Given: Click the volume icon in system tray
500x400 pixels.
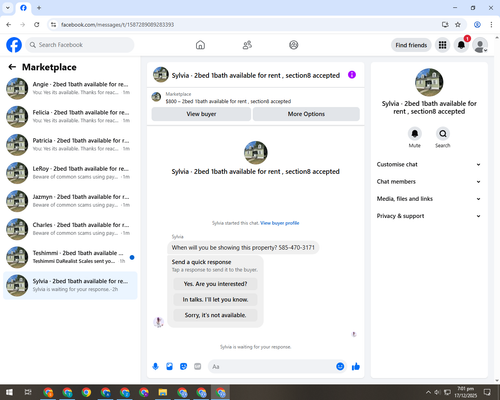Looking at the screenshot, I should [437, 392].
